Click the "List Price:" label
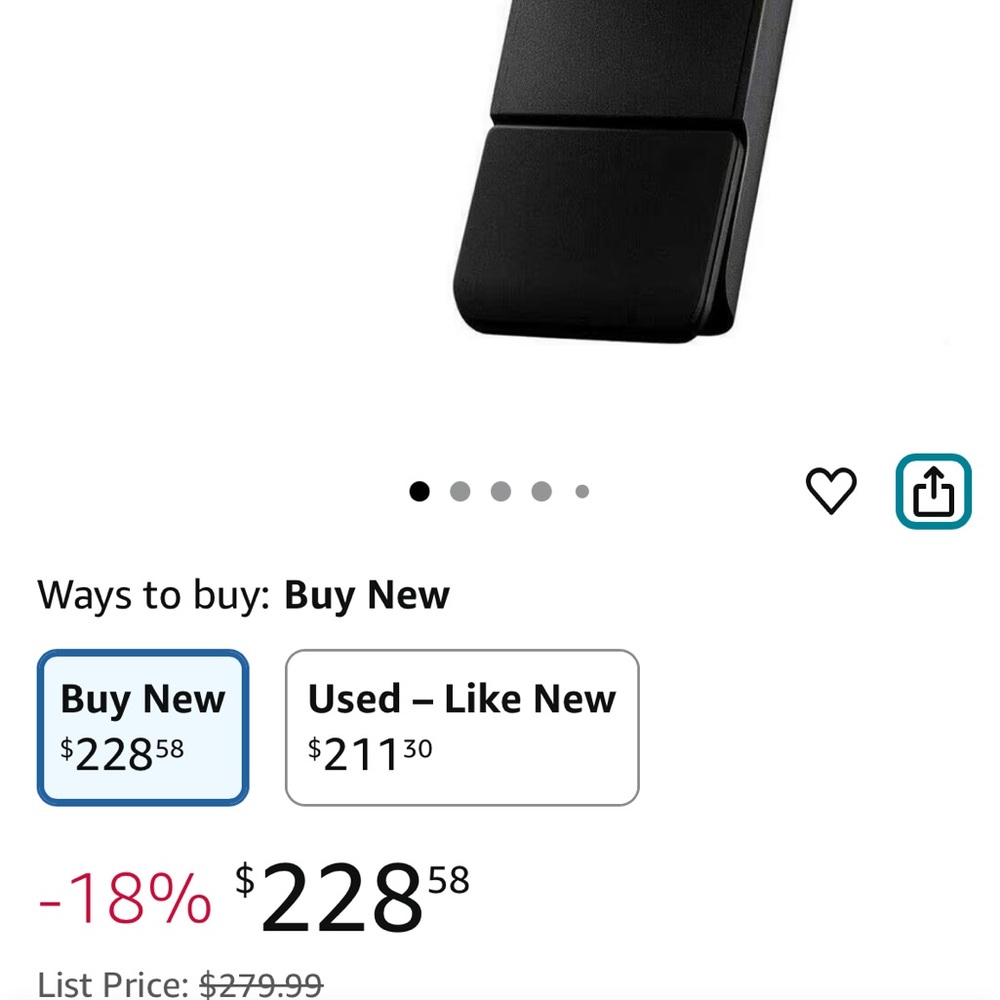Viewport: 1000px width, 1000px height. pyautogui.click(x=113, y=985)
